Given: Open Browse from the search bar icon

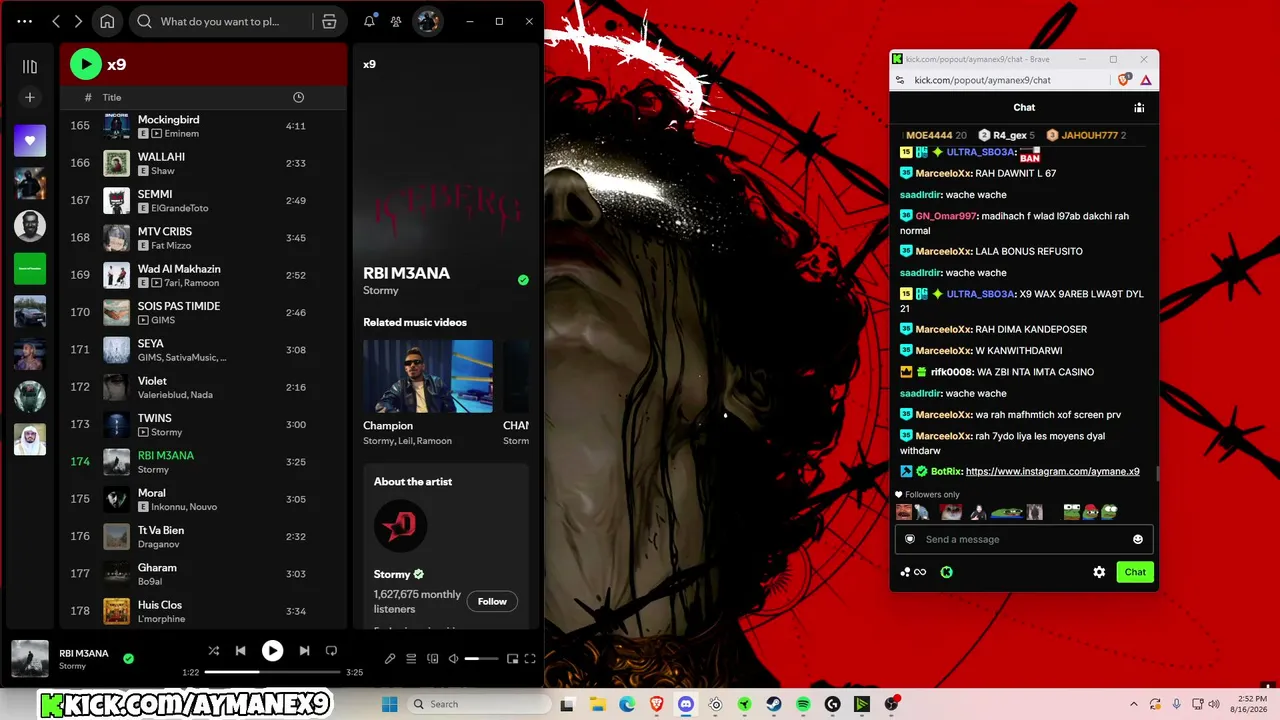Looking at the screenshot, I should coord(329,21).
